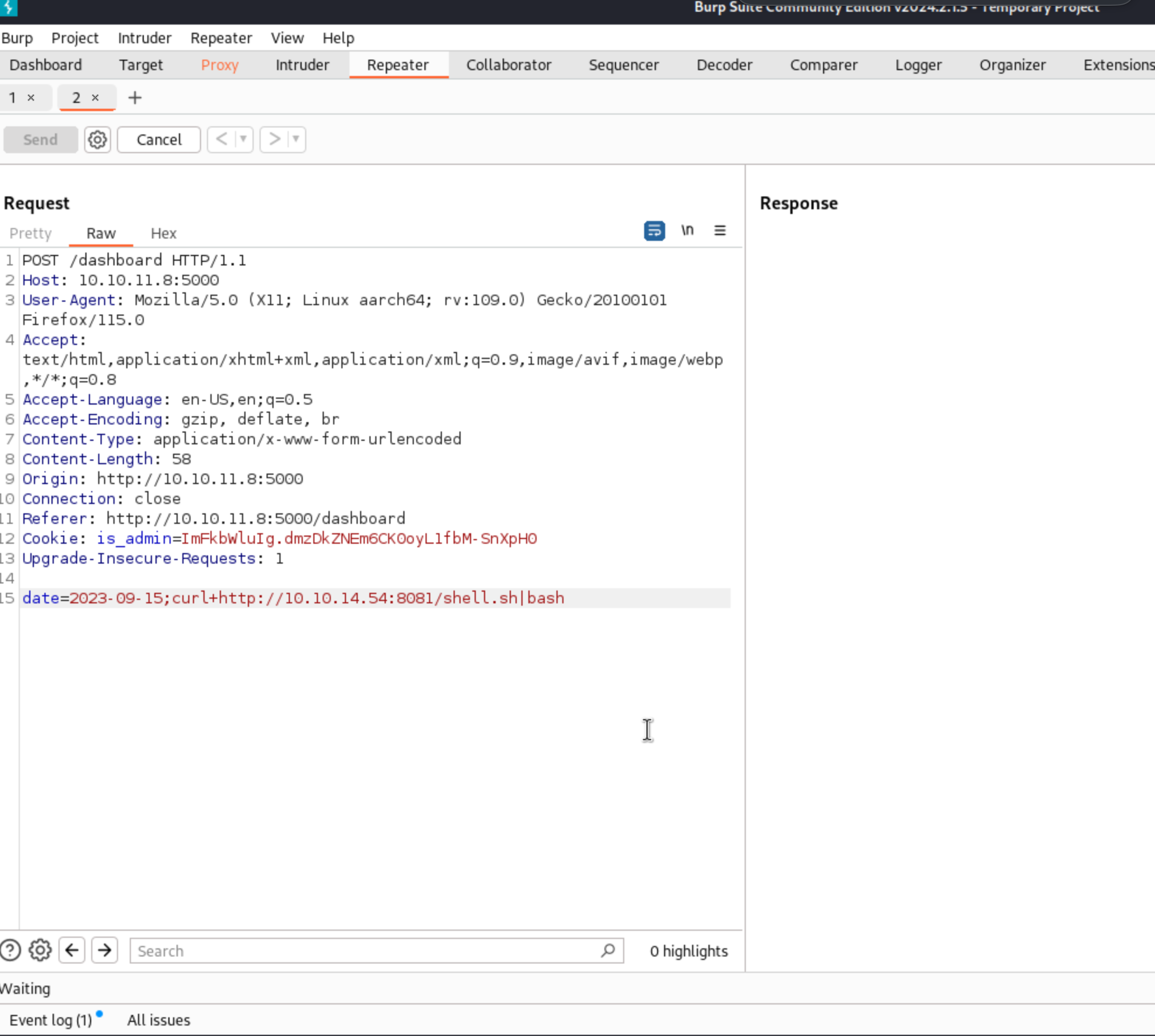Switch to Collaborator tab
The width and height of the screenshot is (1155, 1036).
(509, 65)
